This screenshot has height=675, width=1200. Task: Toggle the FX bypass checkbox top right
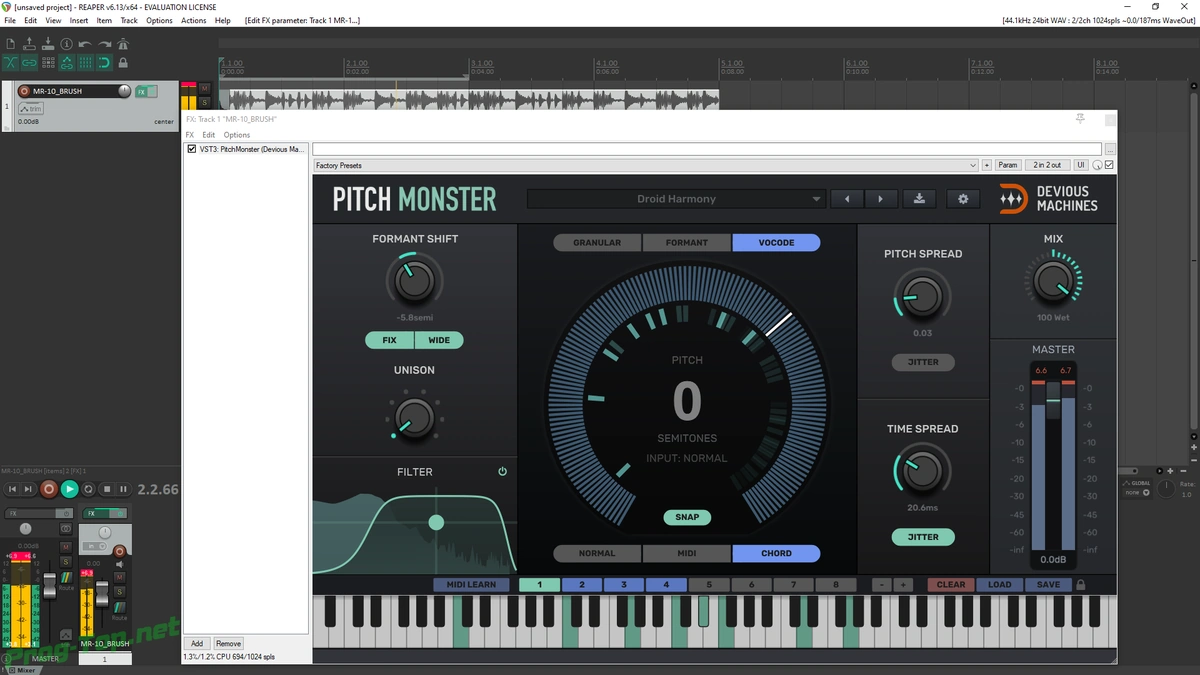(x=1109, y=165)
